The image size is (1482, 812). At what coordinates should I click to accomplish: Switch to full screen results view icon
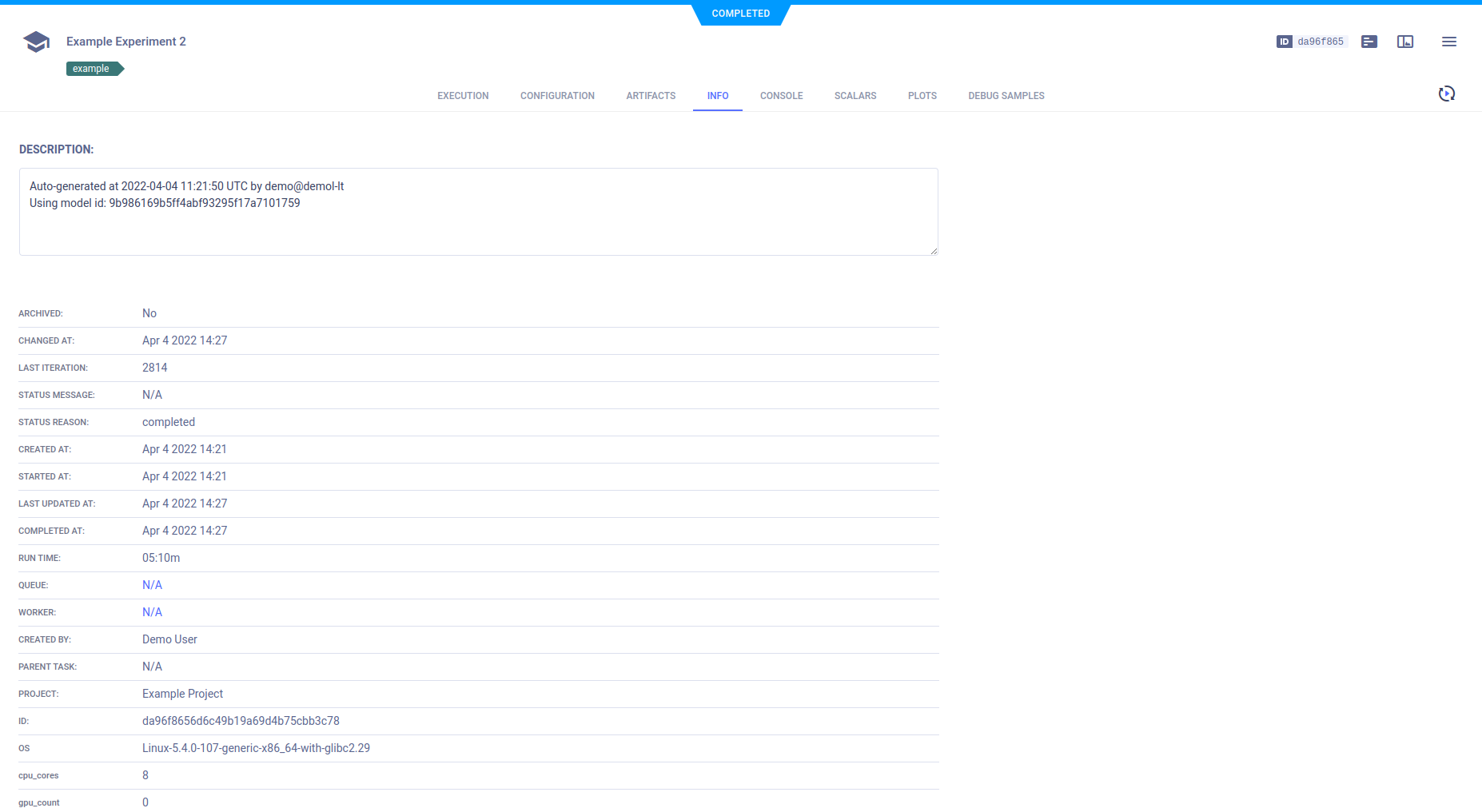pyautogui.click(x=1405, y=41)
